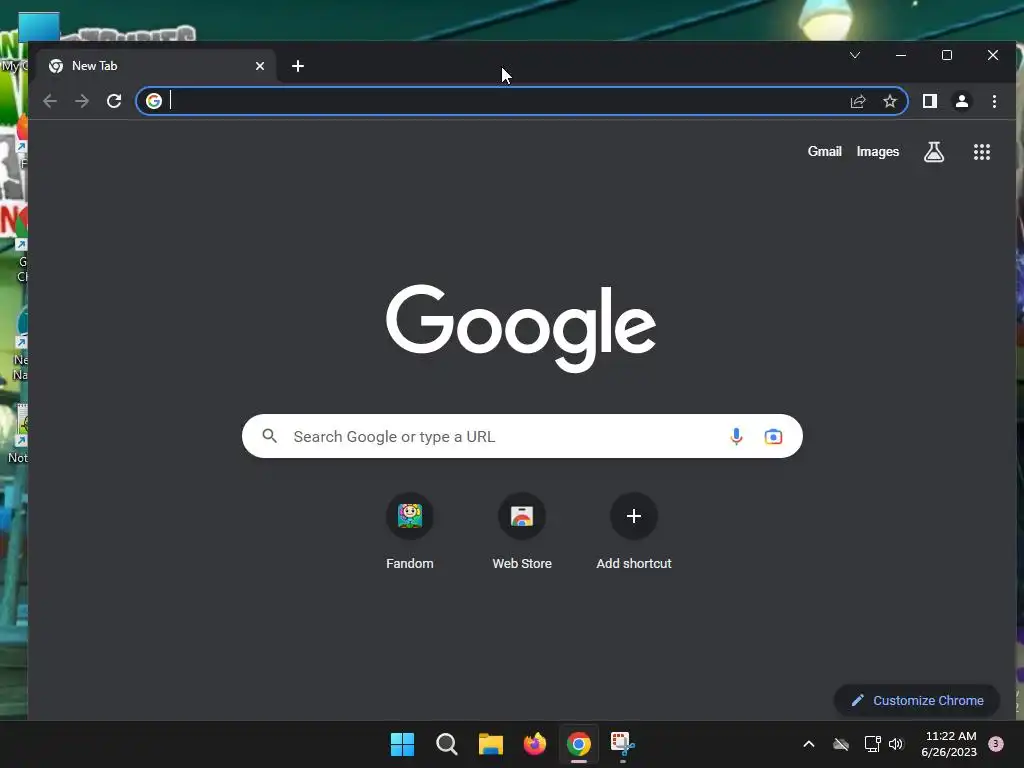Search by image with camera icon
Viewport: 1024px width, 768px height.
pyautogui.click(x=773, y=436)
